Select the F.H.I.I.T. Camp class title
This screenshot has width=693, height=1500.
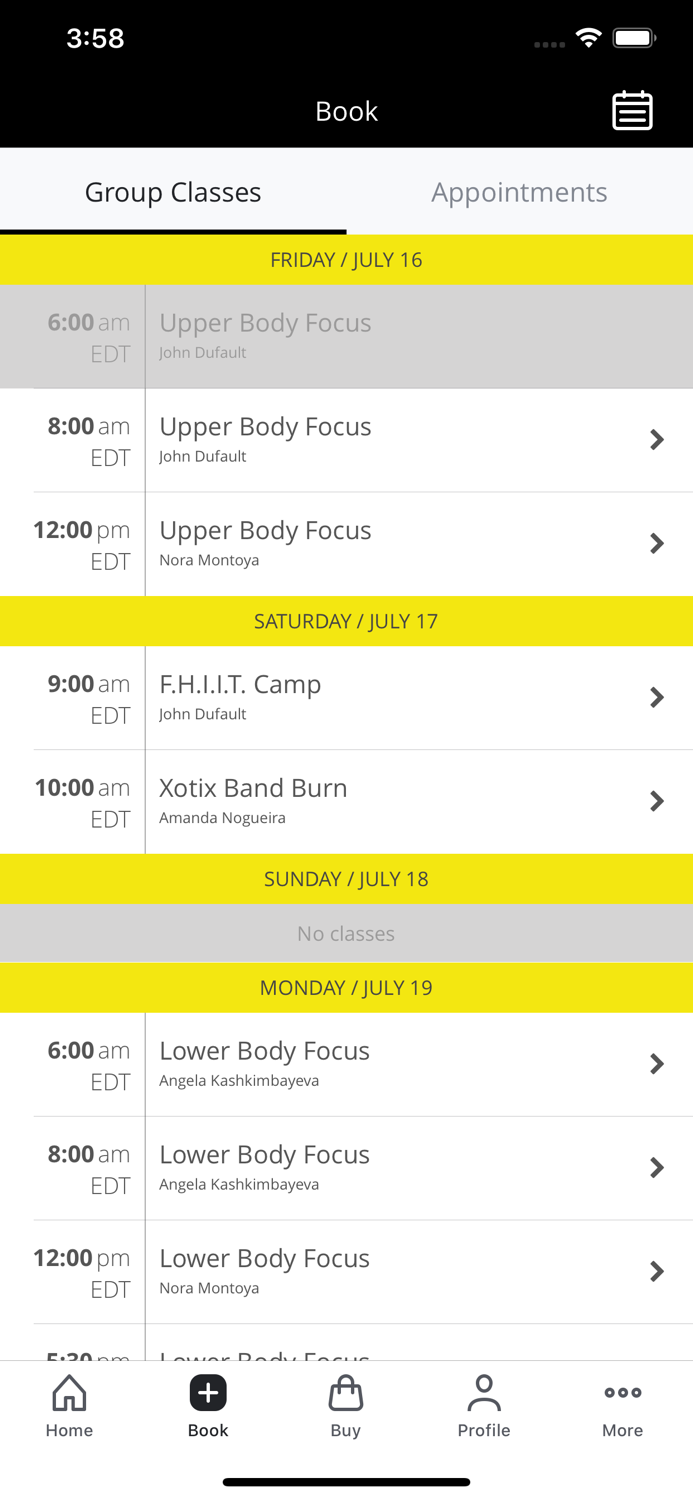tap(240, 685)
